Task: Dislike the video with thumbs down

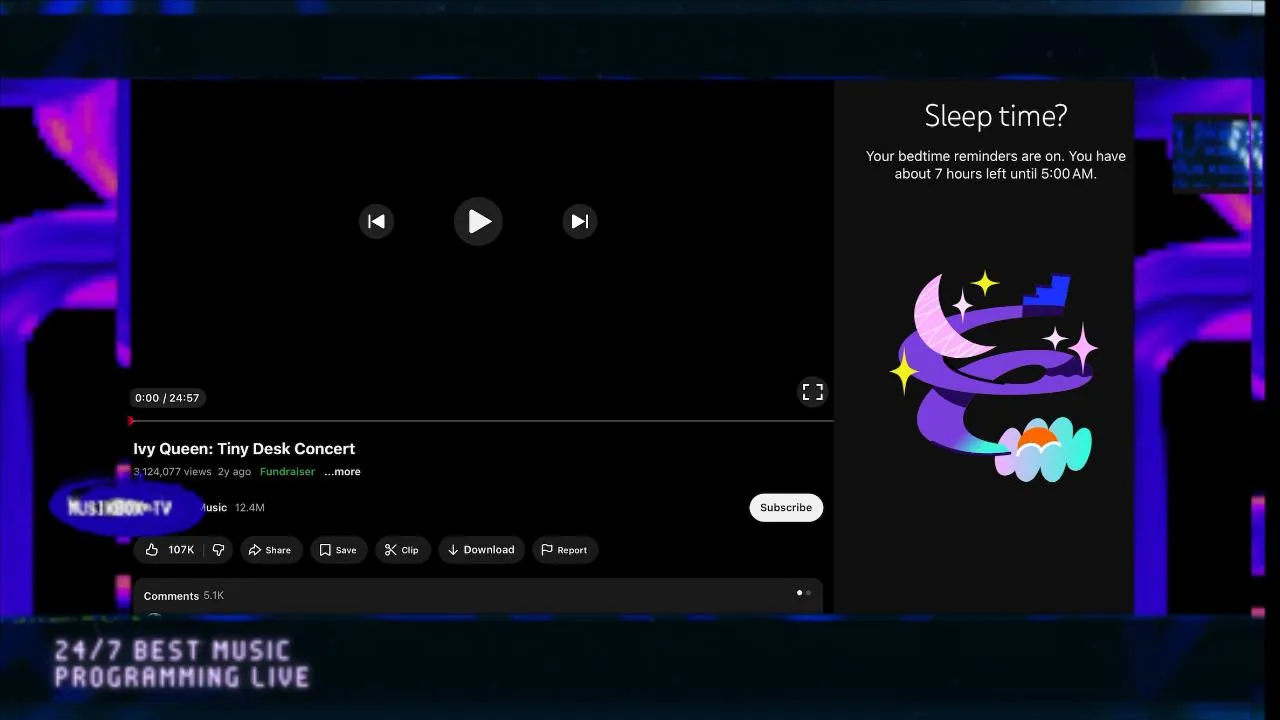Action: [x=218, y=550]
